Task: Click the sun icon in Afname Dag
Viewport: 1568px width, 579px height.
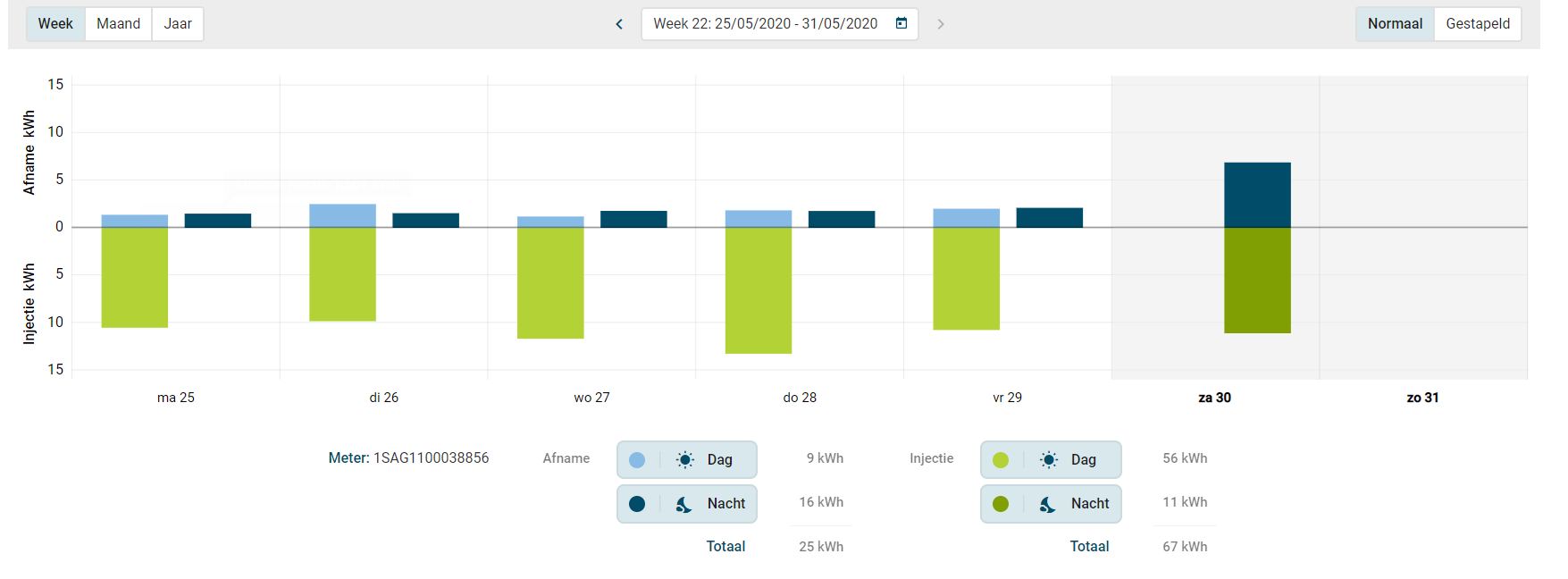Action: [685, 459]
